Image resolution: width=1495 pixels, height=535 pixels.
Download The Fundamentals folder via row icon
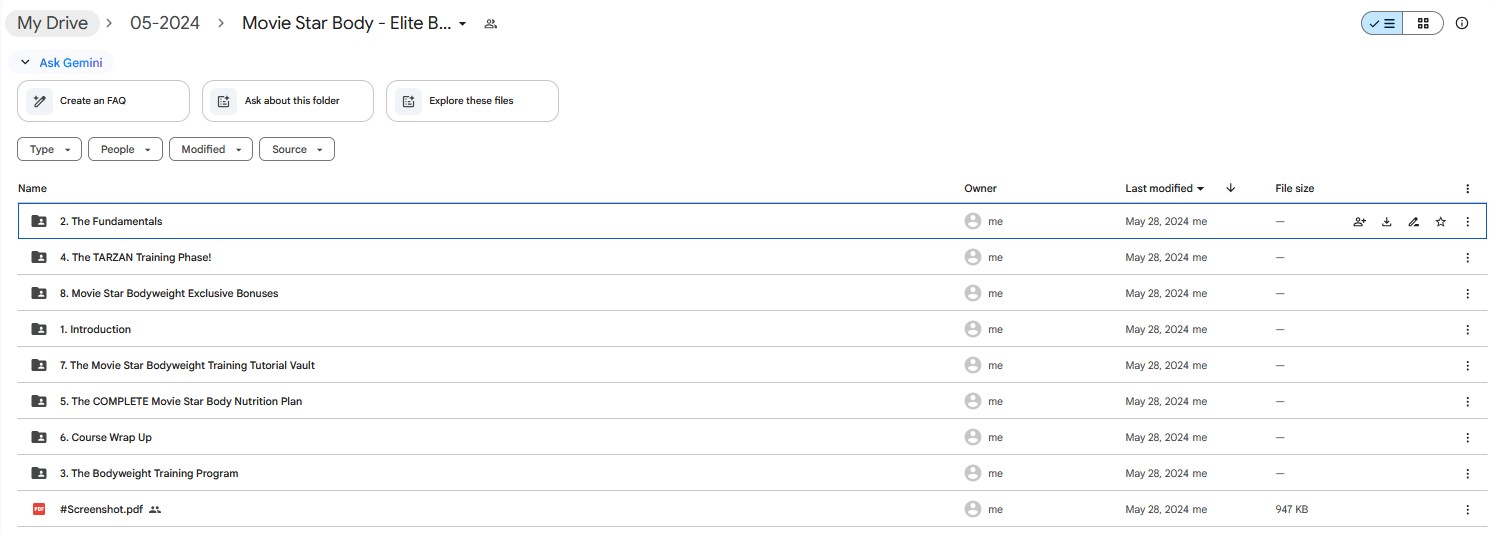click(x=1386, y=222)
